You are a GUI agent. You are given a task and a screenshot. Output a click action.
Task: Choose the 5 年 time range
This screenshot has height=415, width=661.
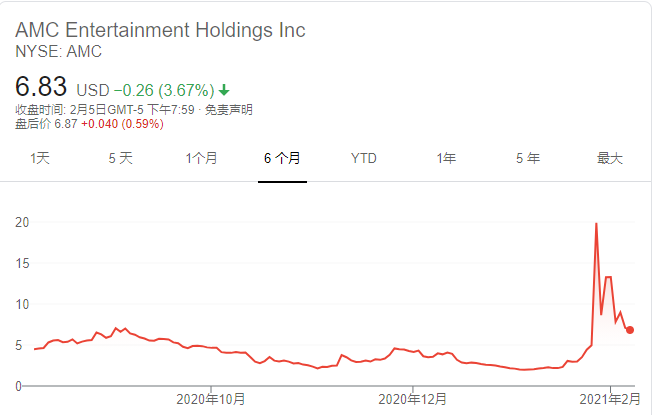pos(527,158)
